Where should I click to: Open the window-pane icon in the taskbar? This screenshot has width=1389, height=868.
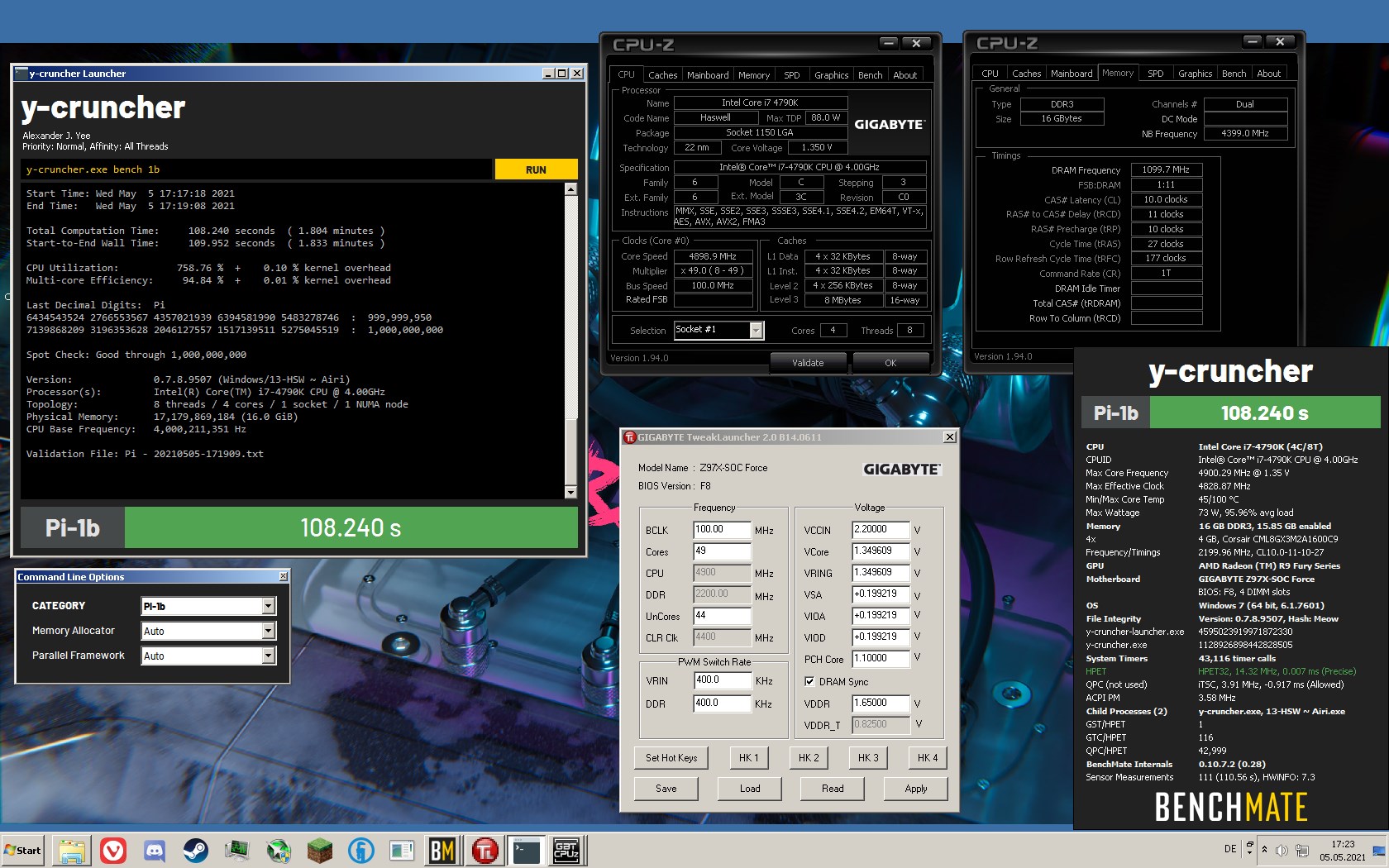[403, 851]
